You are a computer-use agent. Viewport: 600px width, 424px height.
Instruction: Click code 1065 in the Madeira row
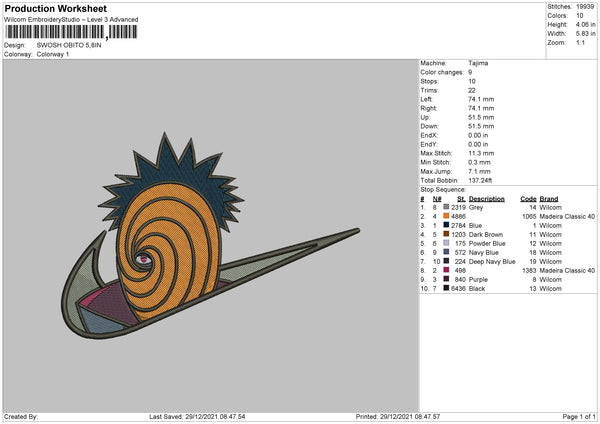pos(529,217)
